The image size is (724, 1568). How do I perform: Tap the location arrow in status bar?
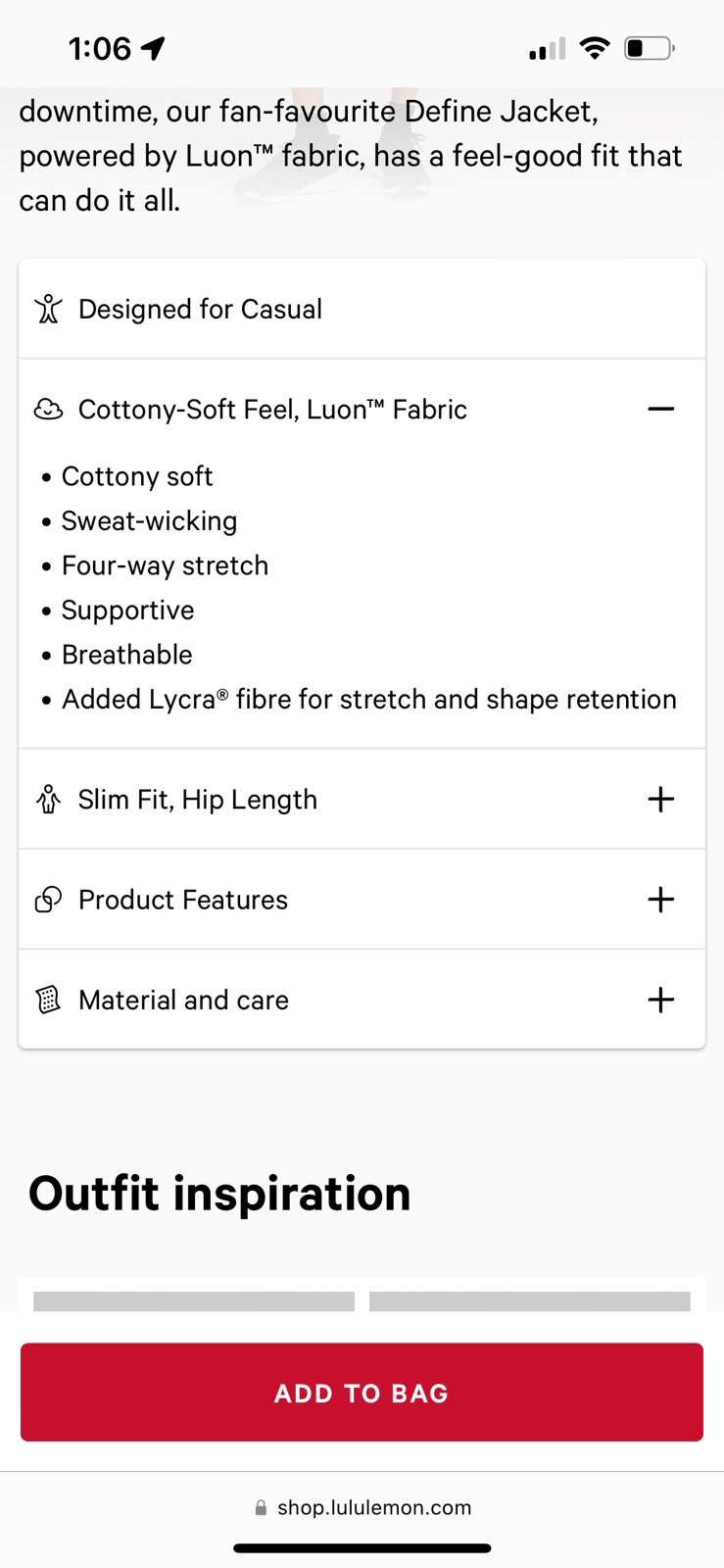(153, 48)
